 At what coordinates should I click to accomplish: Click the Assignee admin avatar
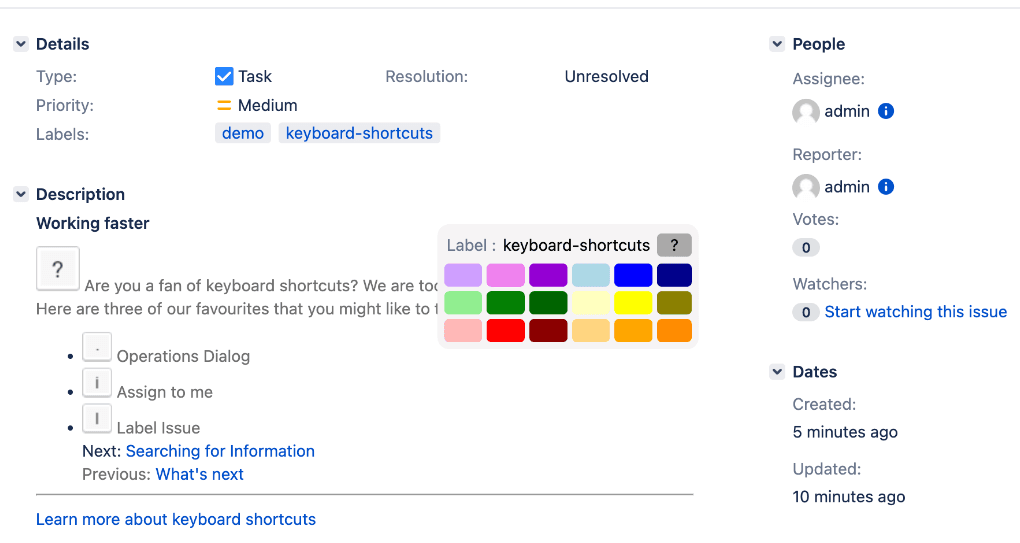pyautogui.click(x=806, y=112)
